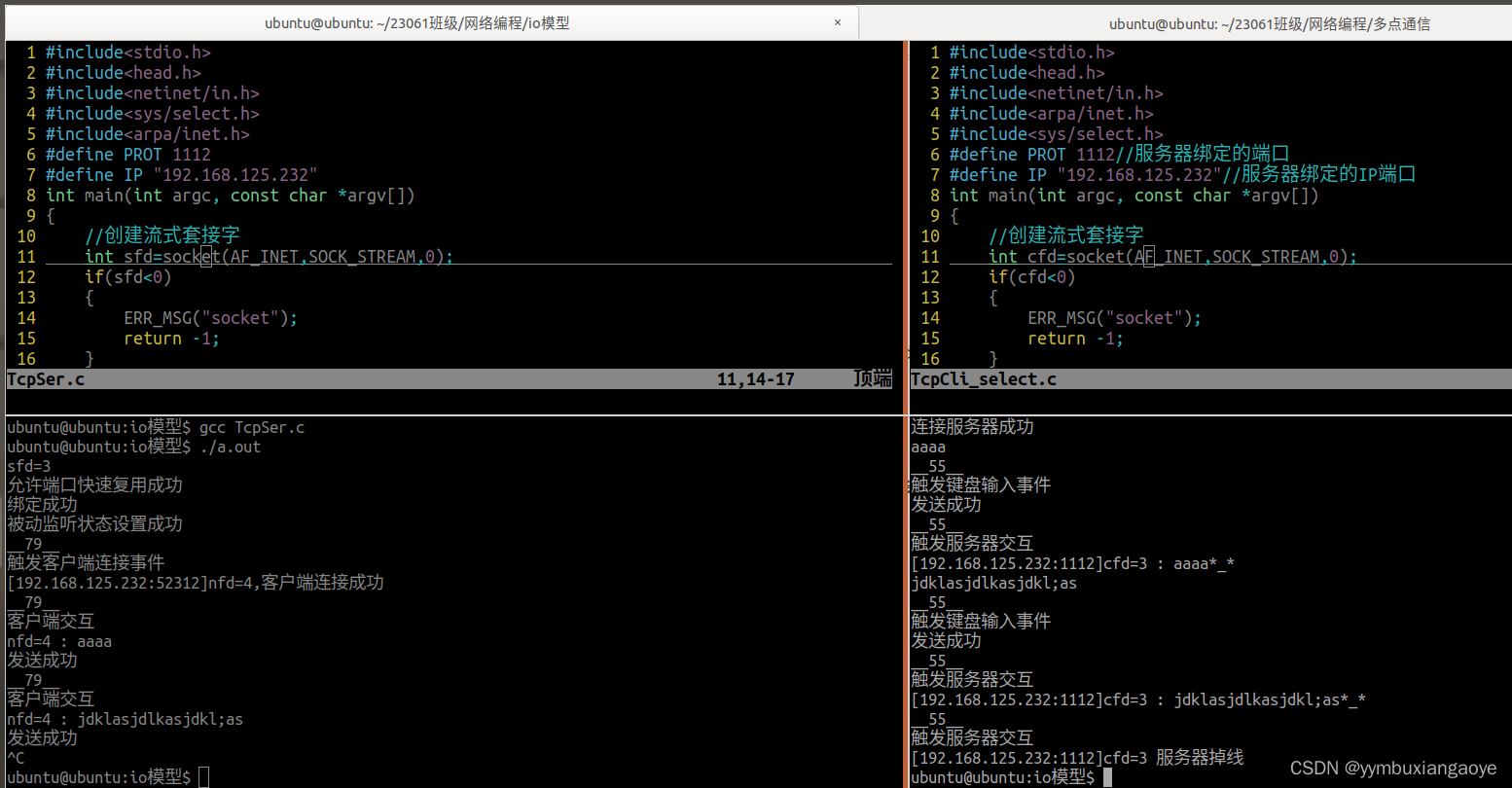Click 允许端口快速复用成功 output line
This screenshot has height=788, width=1512.
(x=94, y=485)
